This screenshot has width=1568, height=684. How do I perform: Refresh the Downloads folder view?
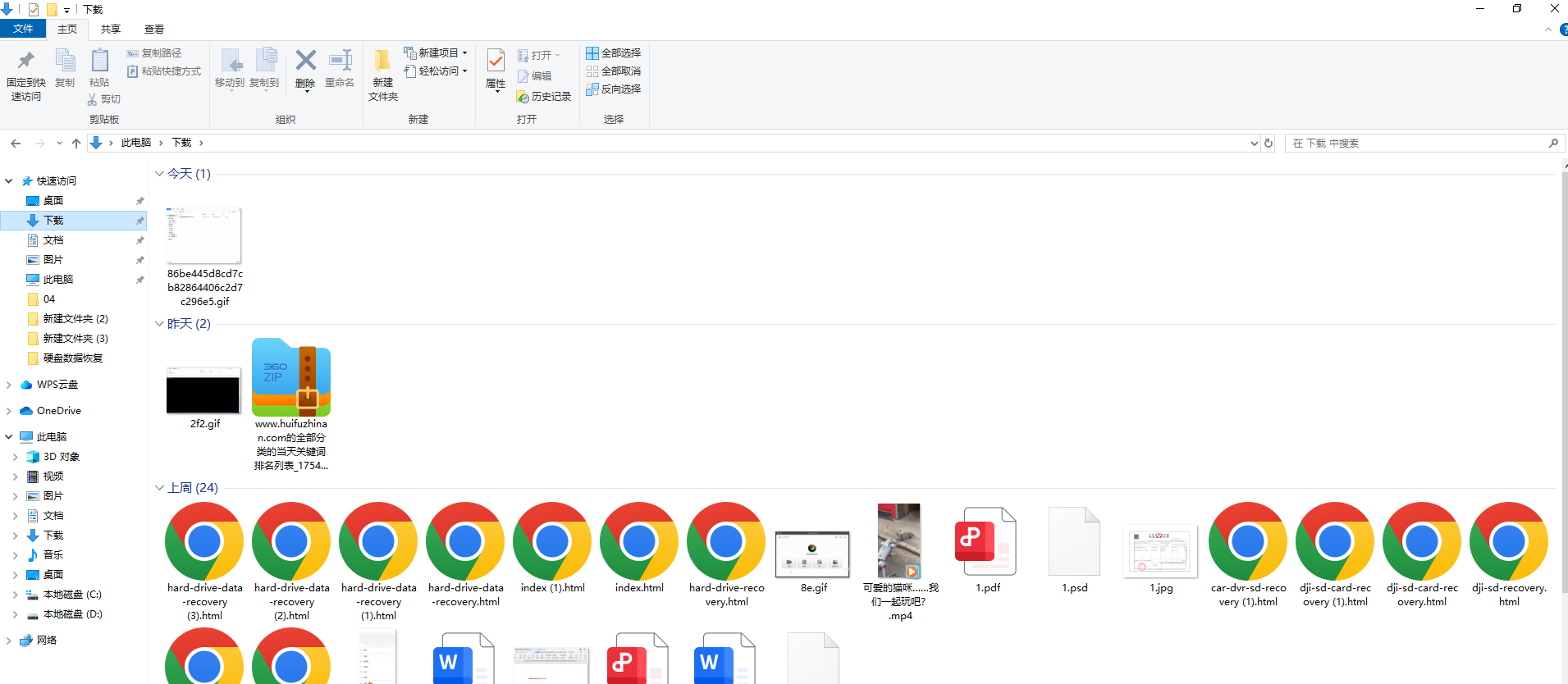(1269, 143)
